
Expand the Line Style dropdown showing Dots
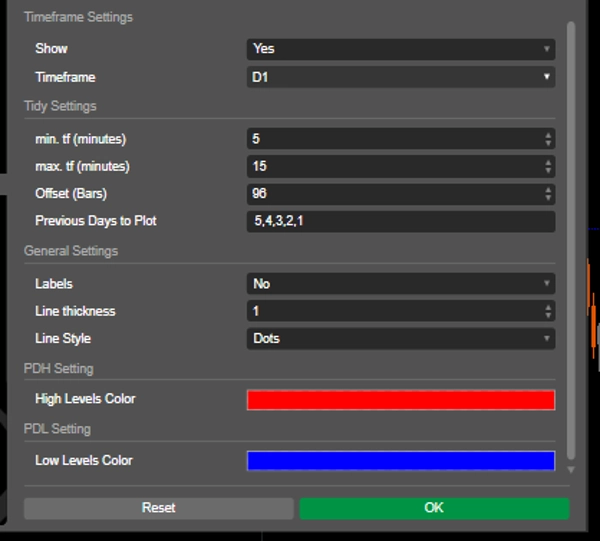pos(400,339)
